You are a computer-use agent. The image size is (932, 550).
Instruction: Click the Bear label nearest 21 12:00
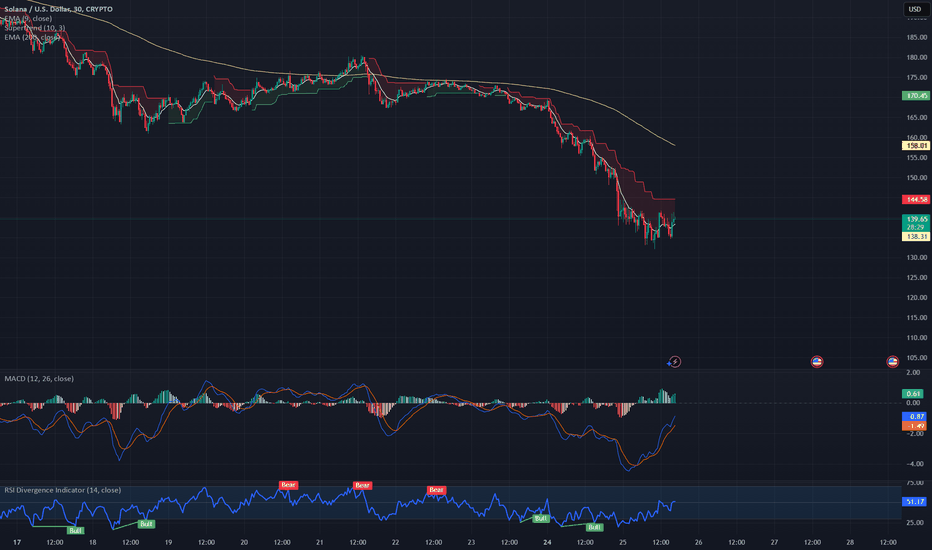coord(363,486)
